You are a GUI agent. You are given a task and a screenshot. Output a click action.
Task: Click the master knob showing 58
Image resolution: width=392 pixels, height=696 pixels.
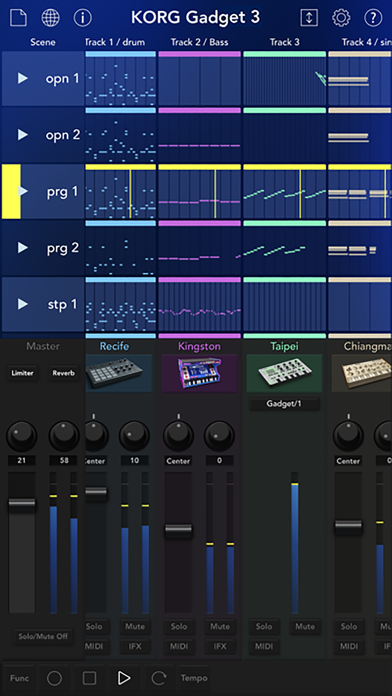64,436
